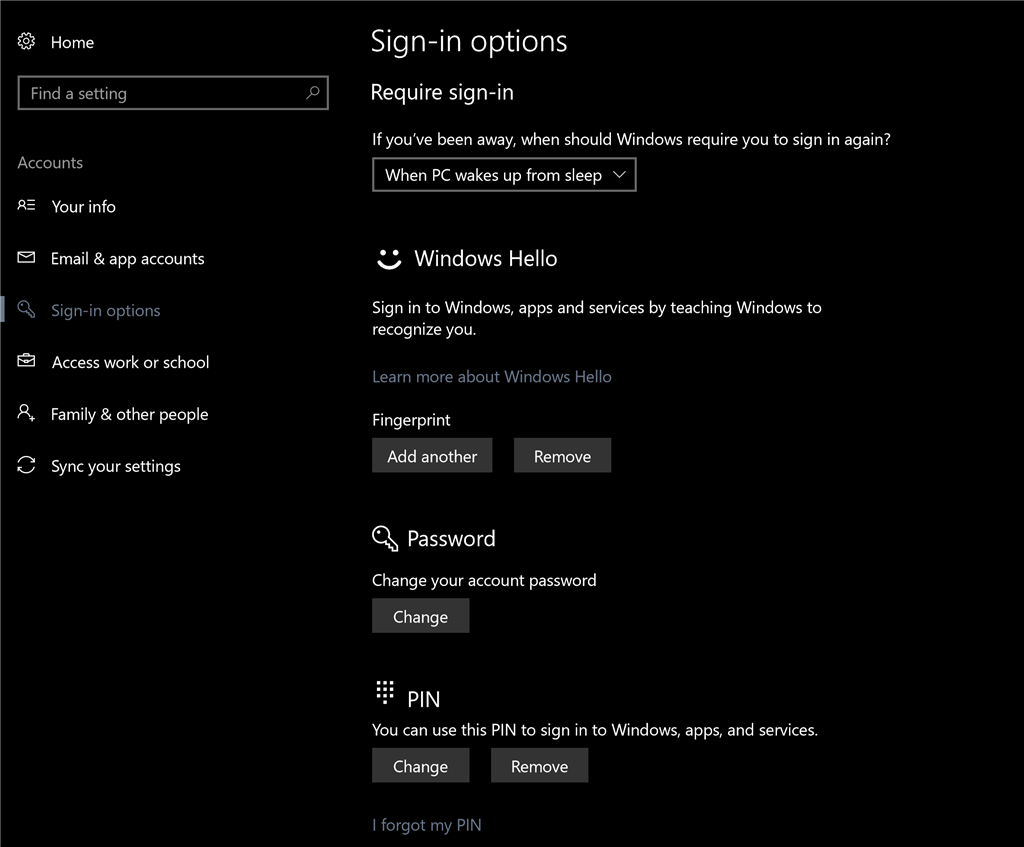Click the Sync your settings arrows icon
The image size is (1024, 847).
tap(26, 465)
